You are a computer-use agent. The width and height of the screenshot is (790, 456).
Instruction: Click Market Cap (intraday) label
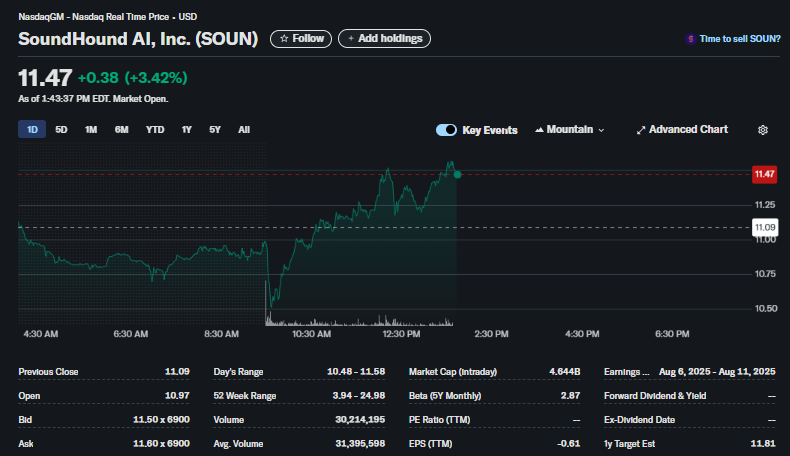pos(453,372)
